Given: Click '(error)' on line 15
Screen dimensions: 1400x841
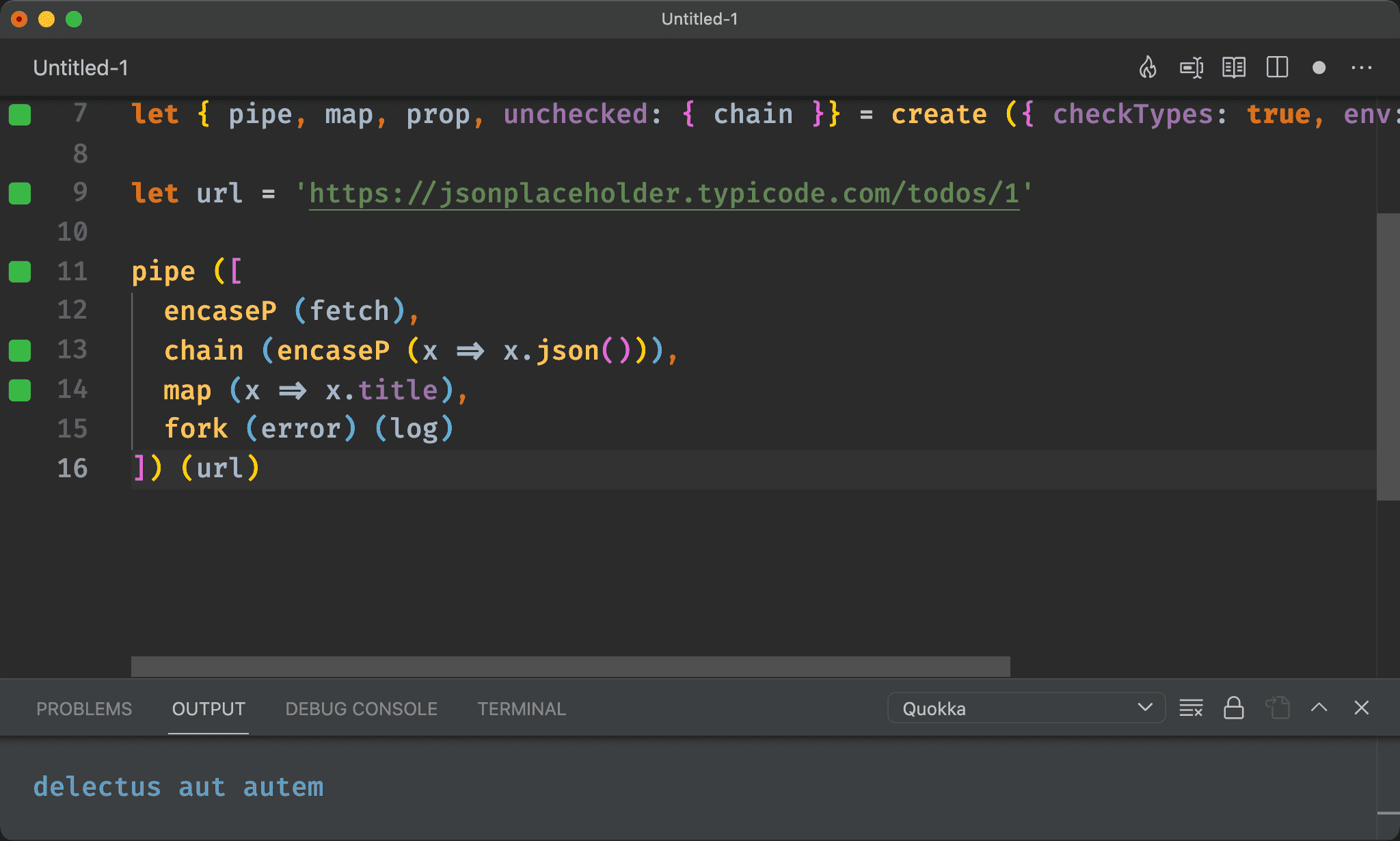Looking at the screenshot, I should (301, 429).
